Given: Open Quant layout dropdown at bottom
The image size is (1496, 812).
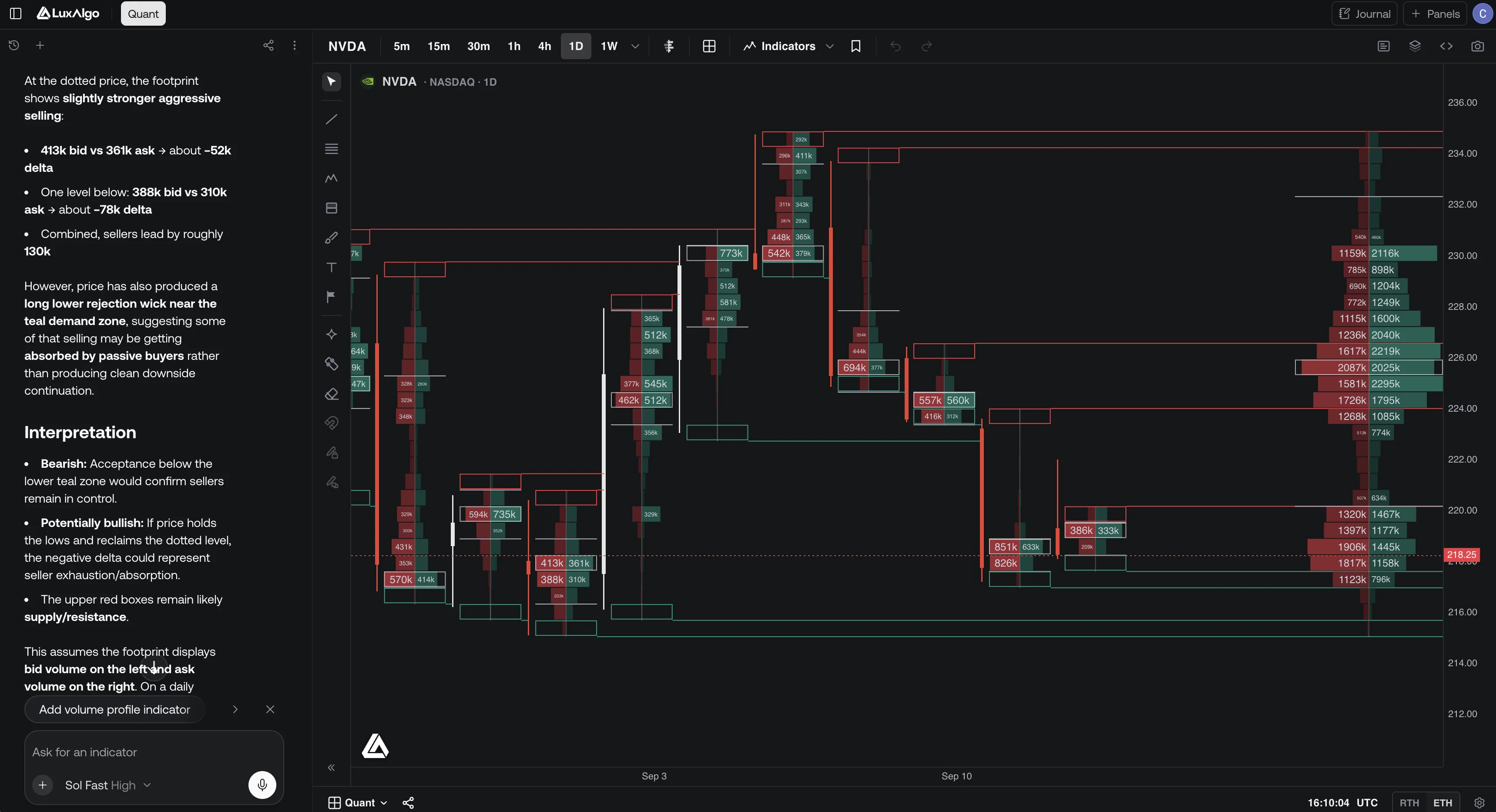Looking at the screenshot, I should tap(358, 802).
